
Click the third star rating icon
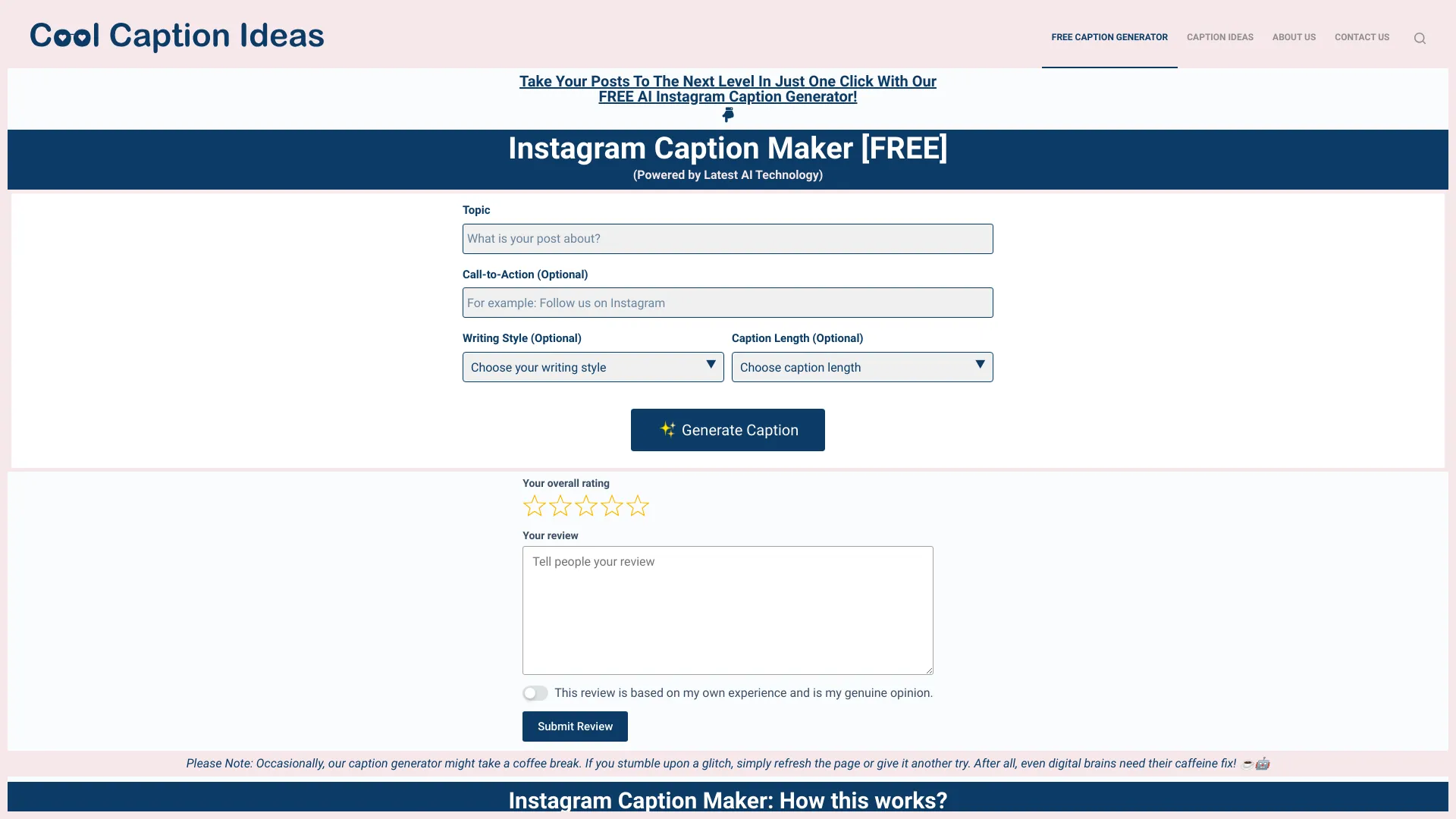click(x=585, y=506)
